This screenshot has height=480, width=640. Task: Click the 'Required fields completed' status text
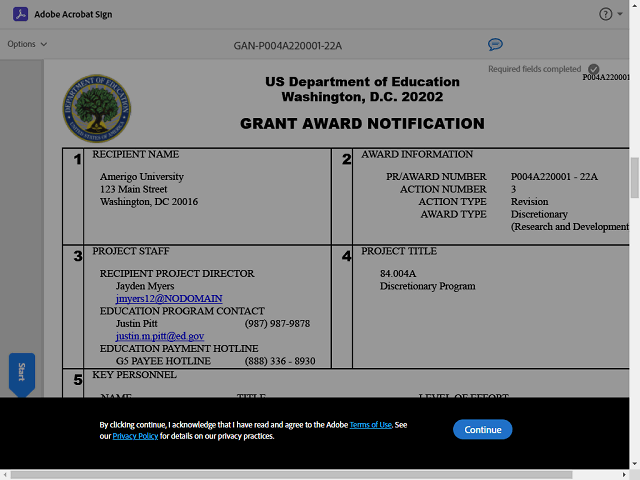click(534, 69)
